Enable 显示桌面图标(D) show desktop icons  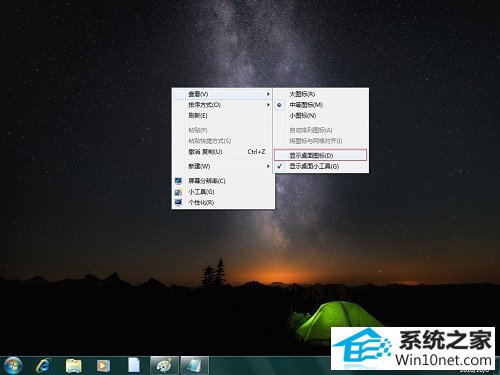tap(320, 155)
